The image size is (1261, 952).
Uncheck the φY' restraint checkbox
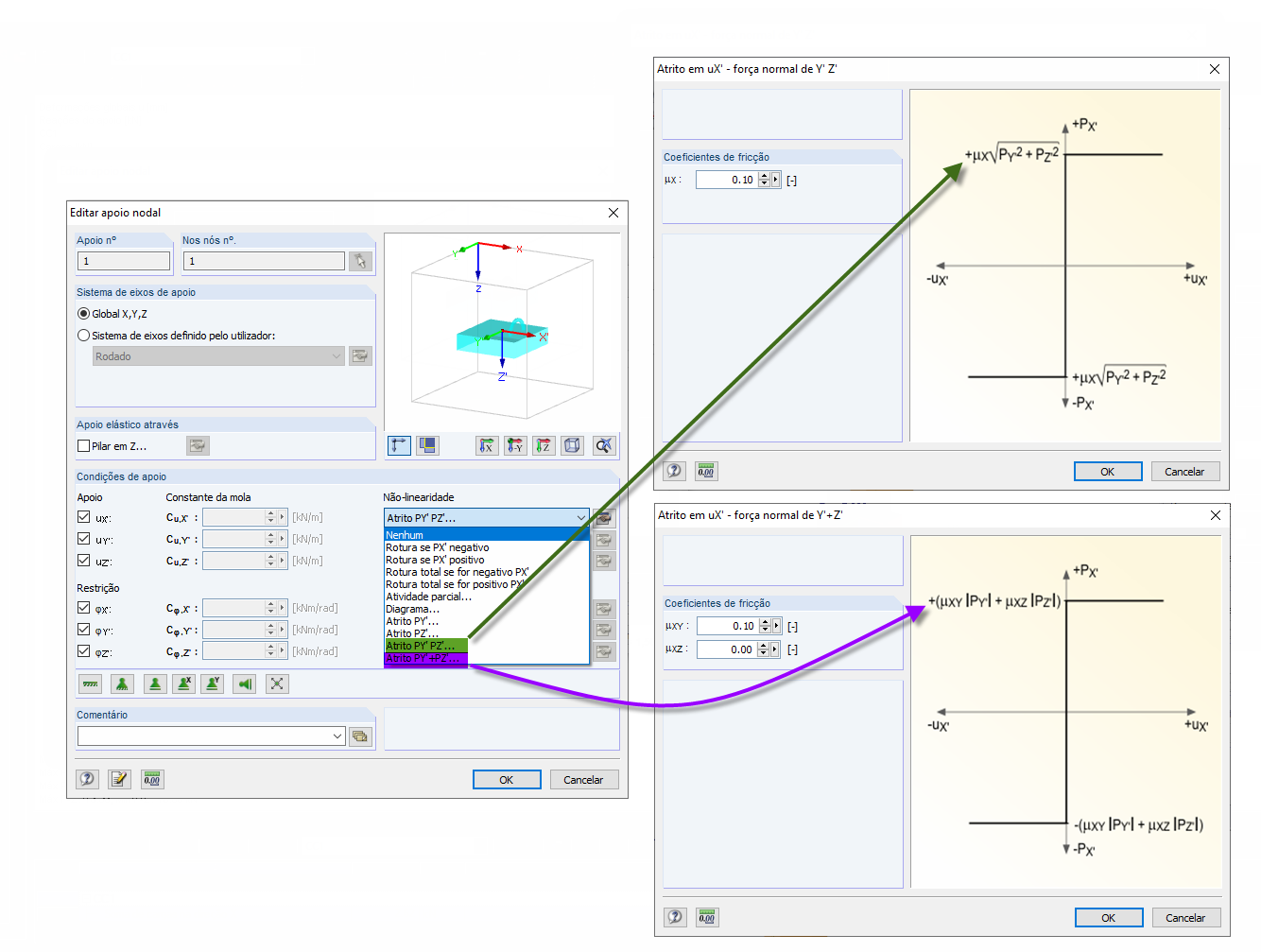tap(84, 630)
